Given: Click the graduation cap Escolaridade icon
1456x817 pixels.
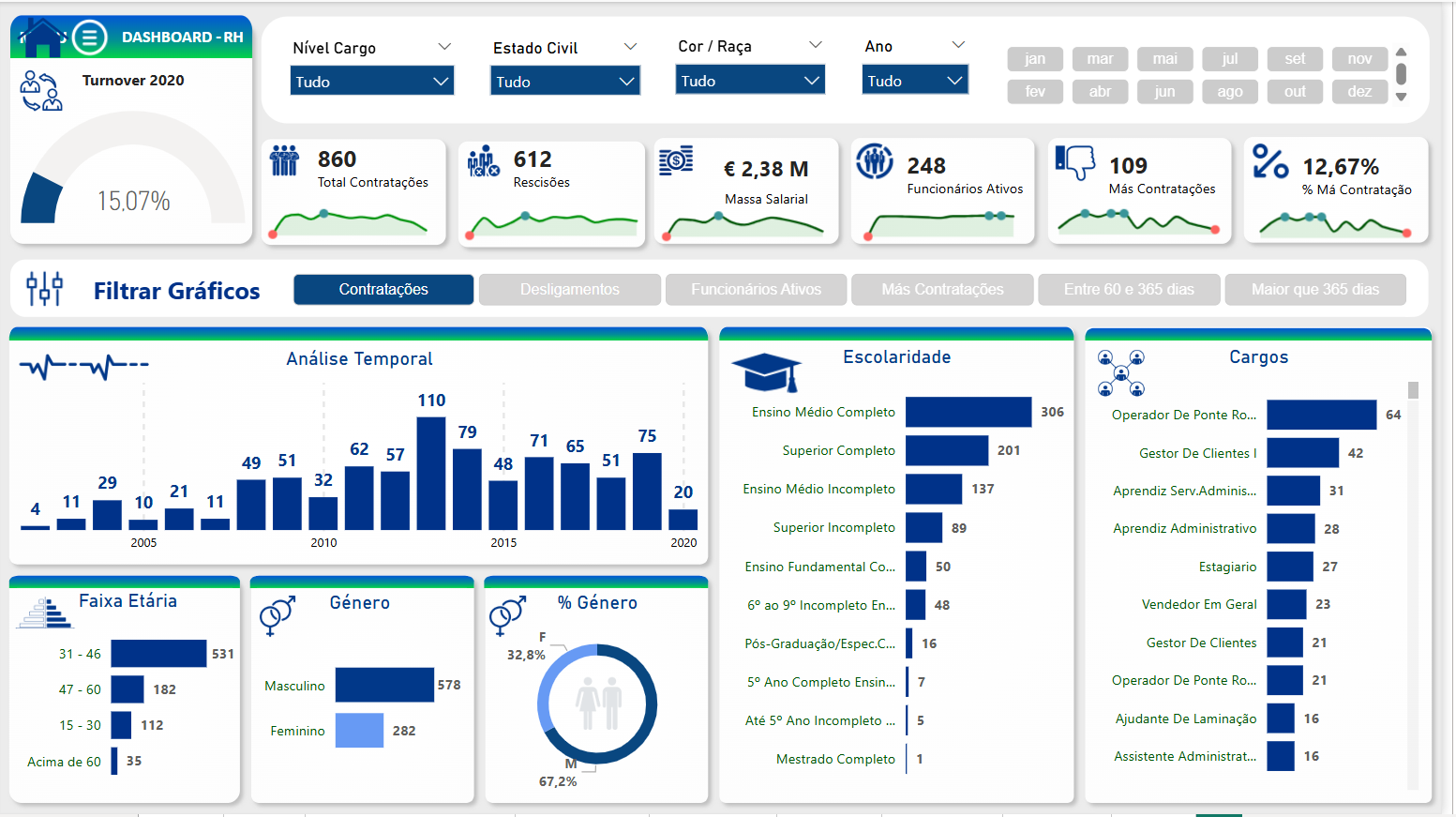Looking at the screenshot, I should coord(766,372).
